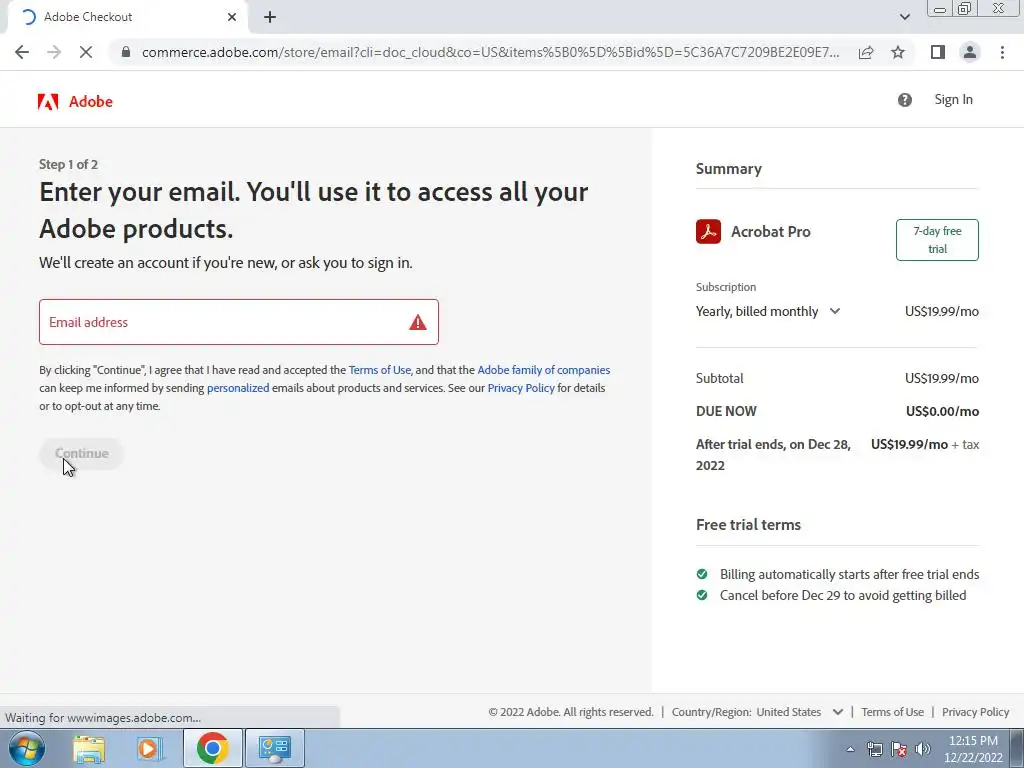The height and width of the screenshot is (768, 1024).
Task: Click the volume speaker tray icon
Action: click(923, 749)
